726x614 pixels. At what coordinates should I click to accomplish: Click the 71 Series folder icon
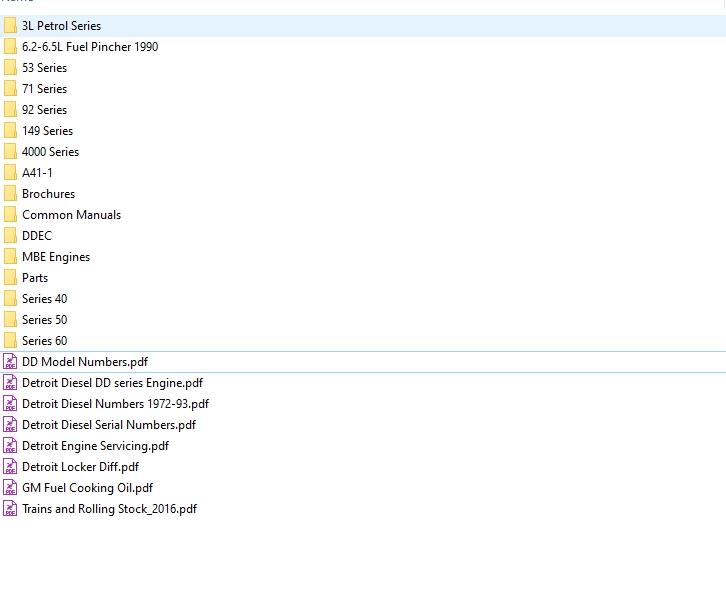(x=10, y=89)
